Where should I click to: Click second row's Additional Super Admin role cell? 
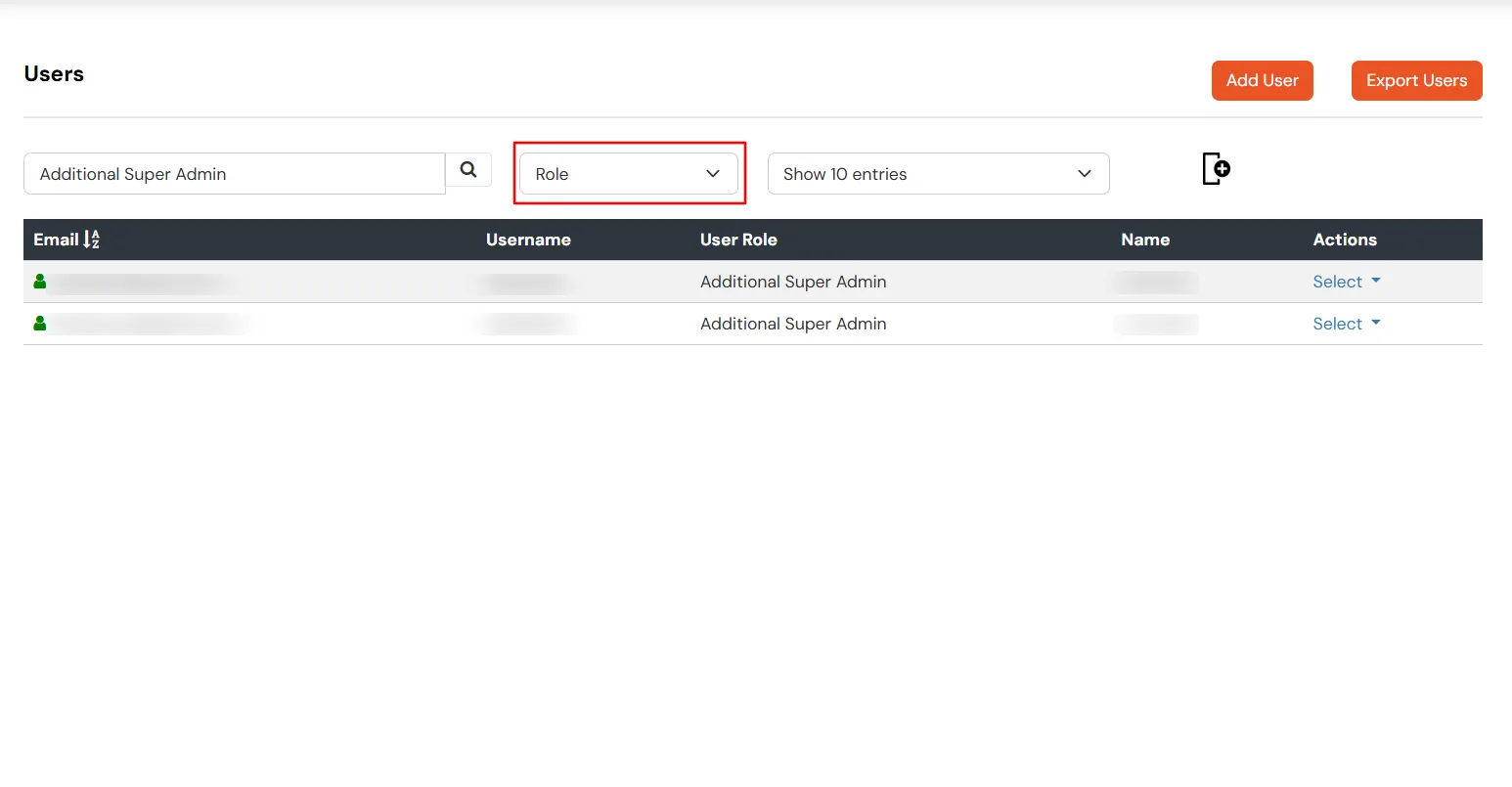[793, 324]
